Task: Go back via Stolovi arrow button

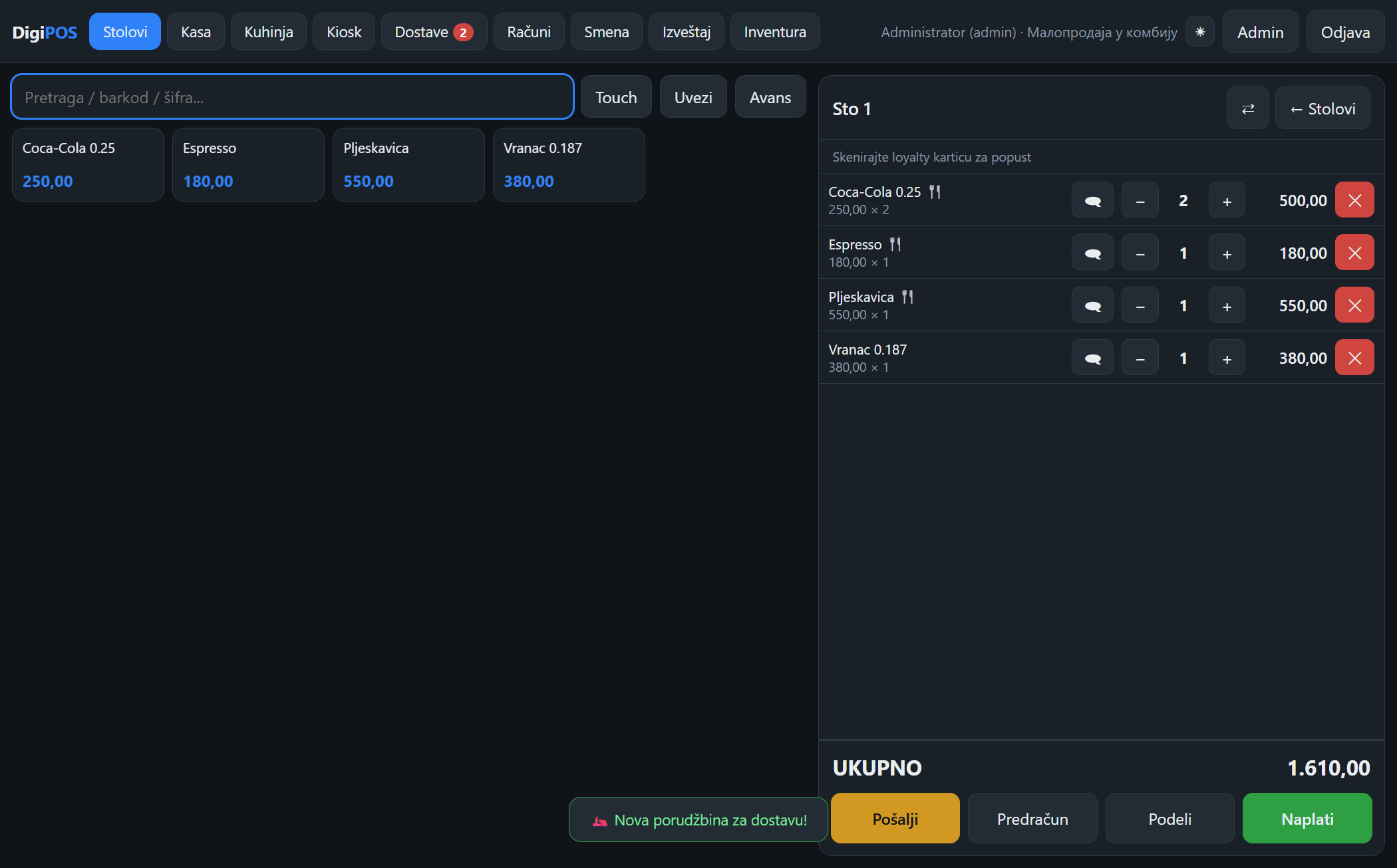Action: coord(1322,108)
